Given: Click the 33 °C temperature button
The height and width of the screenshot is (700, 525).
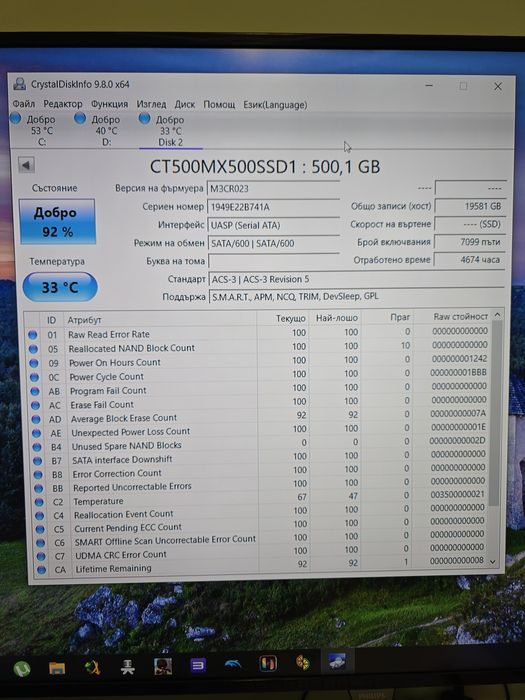Looking at the screenshot, I should 60,287.
